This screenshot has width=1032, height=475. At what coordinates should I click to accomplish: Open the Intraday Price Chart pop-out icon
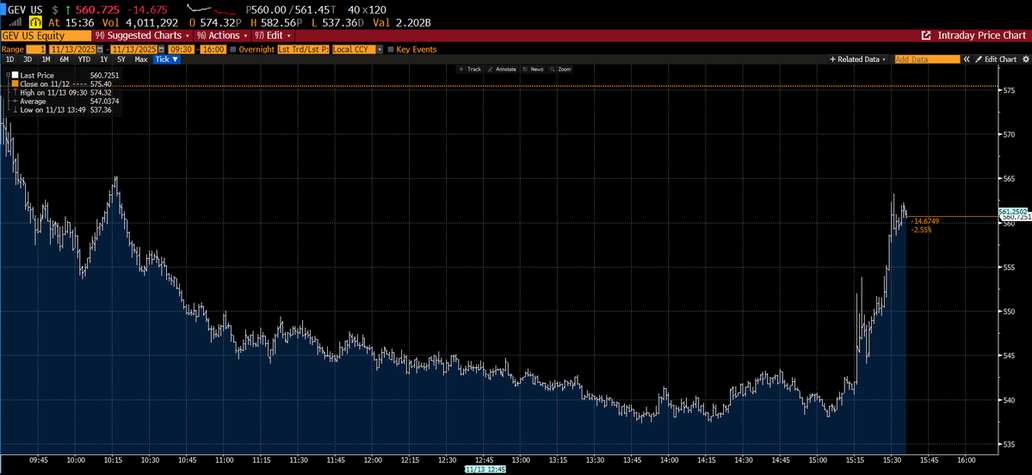click(x=925, y=35)
